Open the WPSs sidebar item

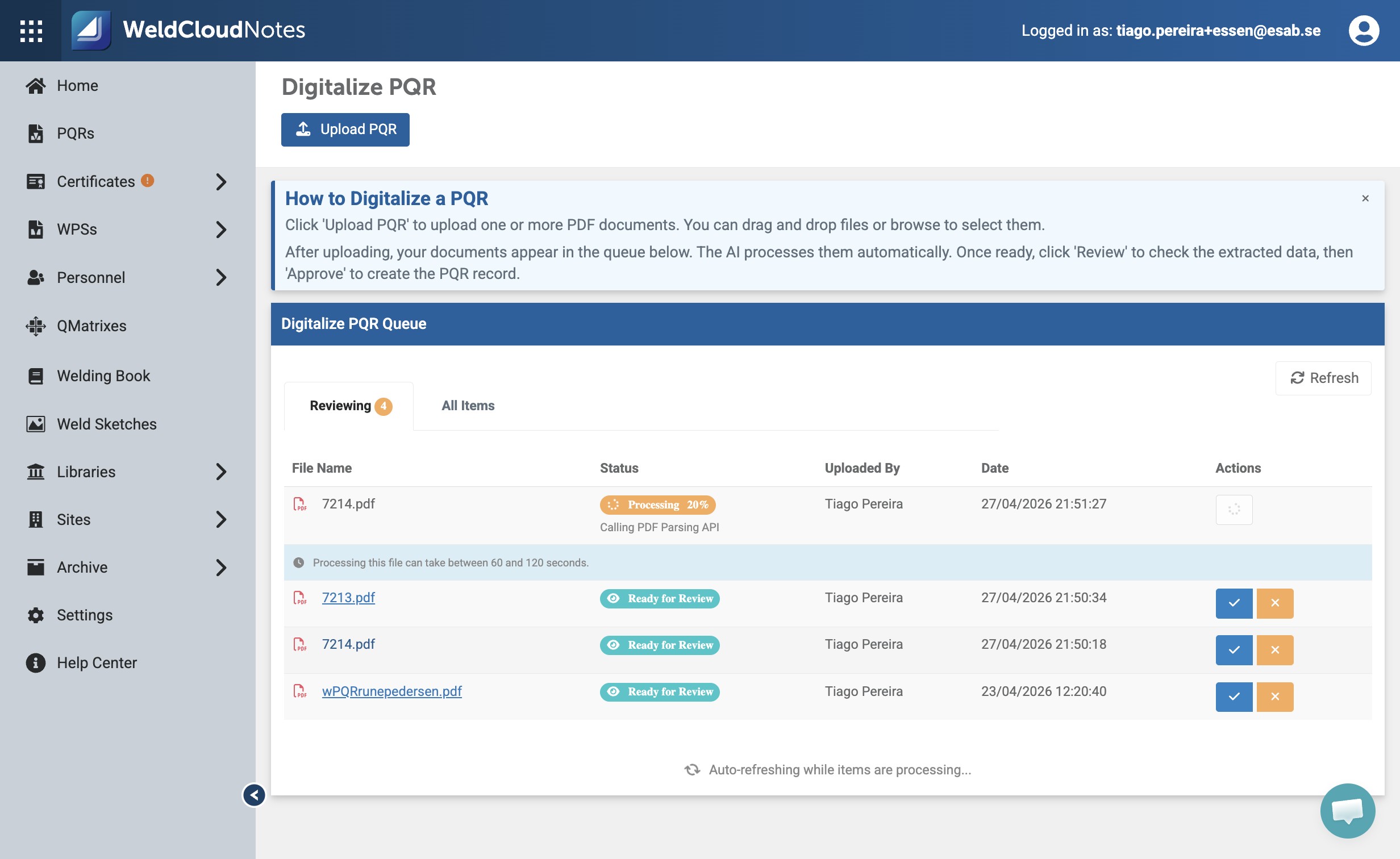(77, 230)
